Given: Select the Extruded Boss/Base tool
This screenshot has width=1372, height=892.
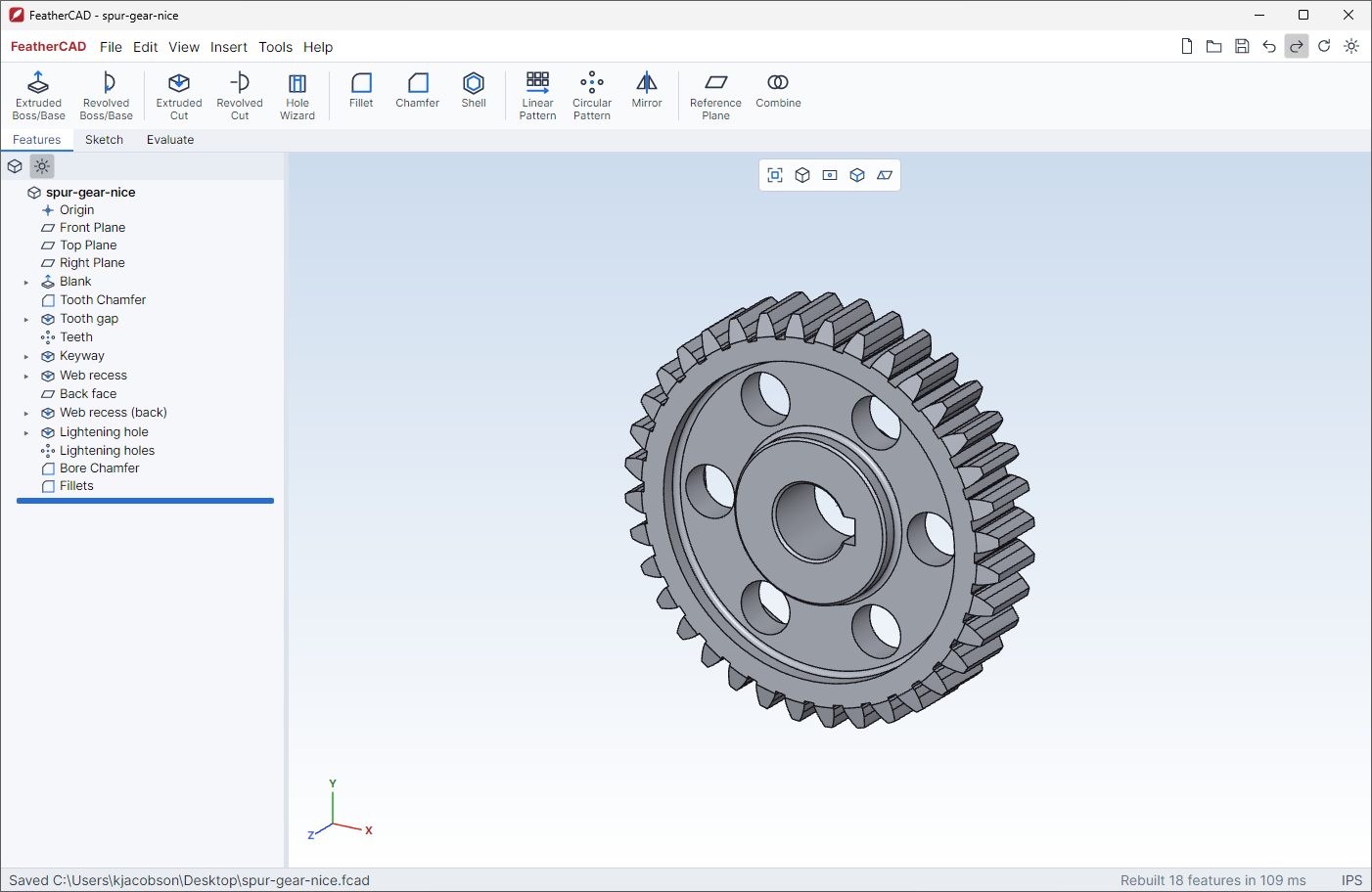Looking at the screenshot, I should pos(38,95).
